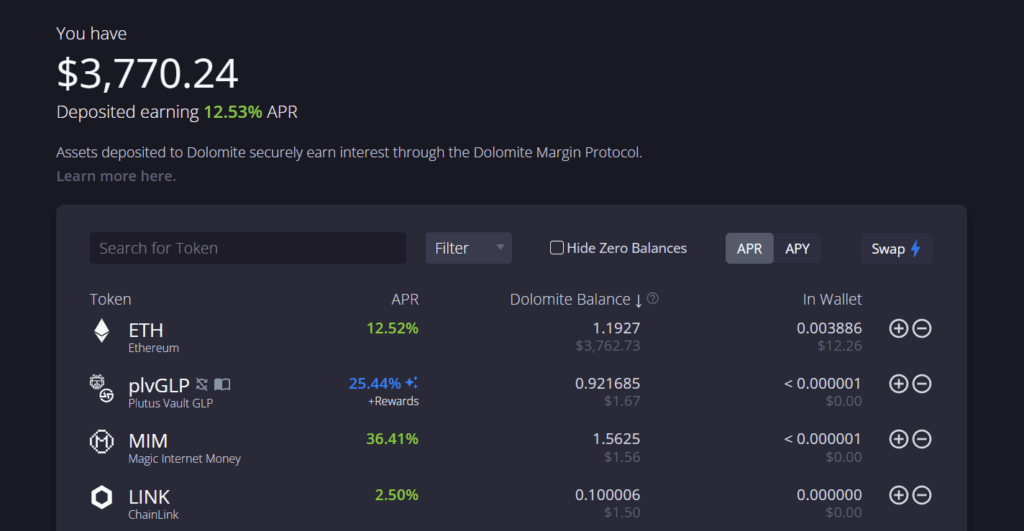
Task: Click the withdraw minus icon for ETH
Action: coord(922,328)
